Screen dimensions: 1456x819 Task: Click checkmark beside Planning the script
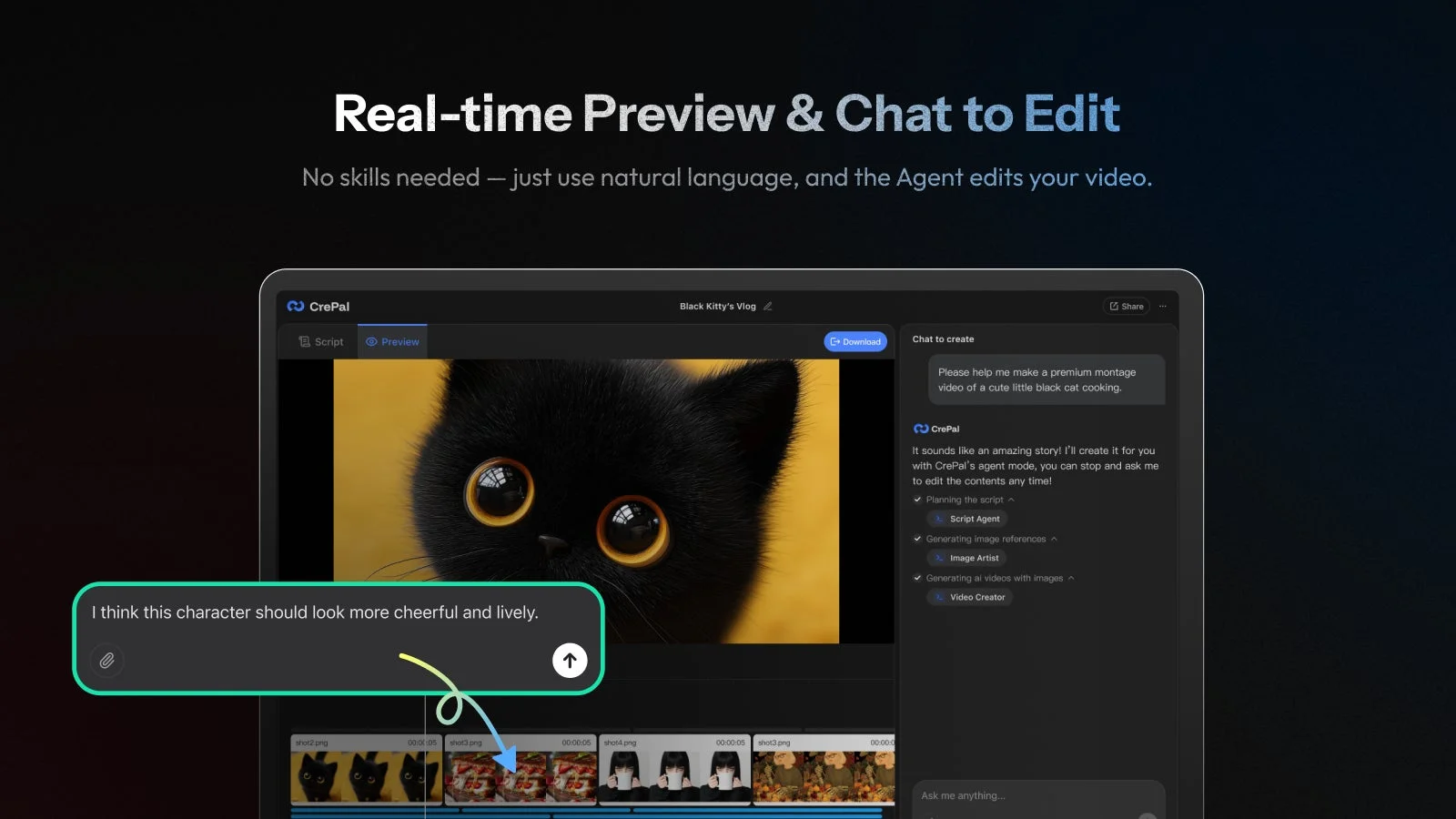pos(917,500)
